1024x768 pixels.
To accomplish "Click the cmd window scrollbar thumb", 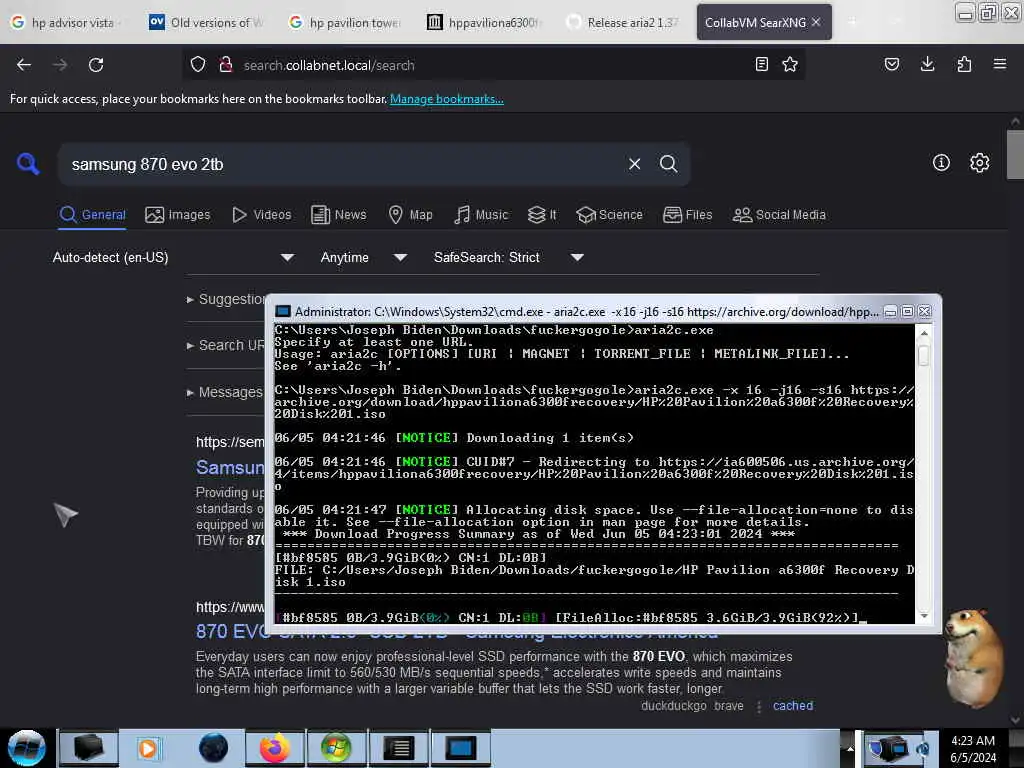I will click(923, 355).
